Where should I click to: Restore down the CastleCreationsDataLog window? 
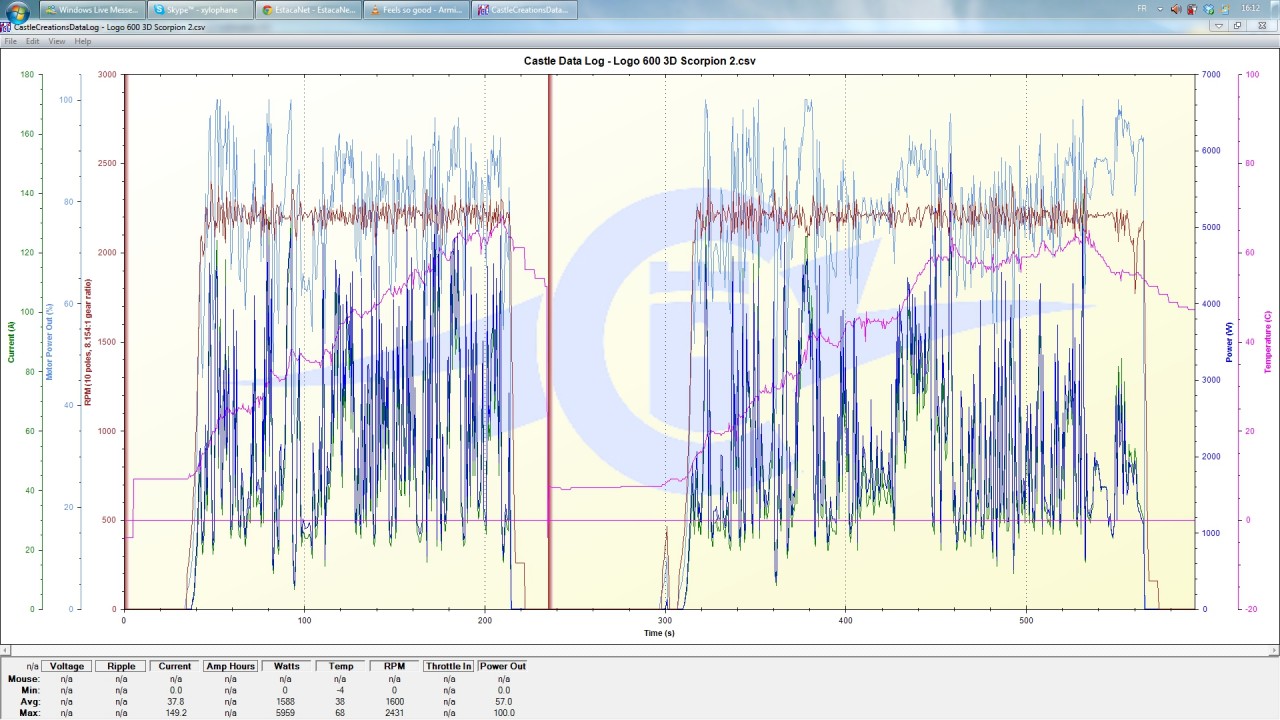click(x=1239, y=27)
